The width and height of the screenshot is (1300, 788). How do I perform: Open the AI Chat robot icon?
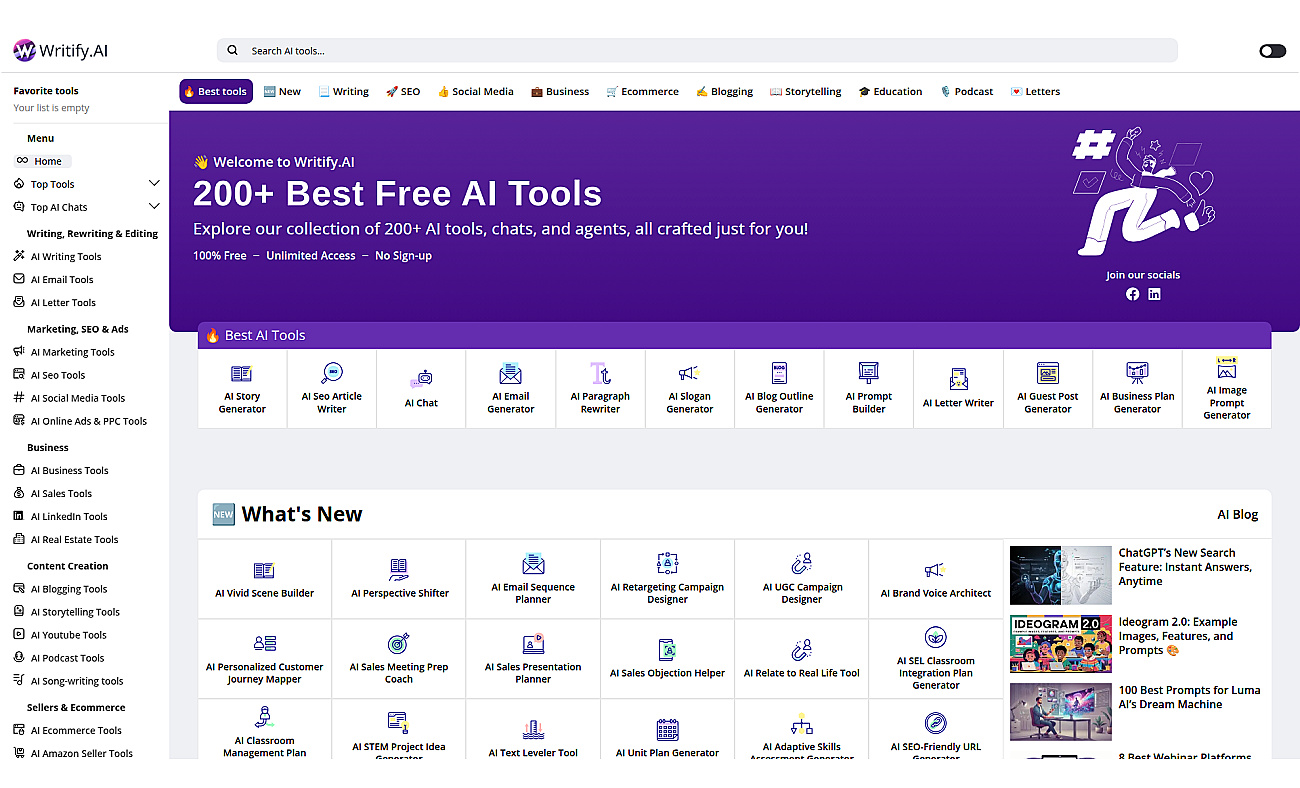421,380
